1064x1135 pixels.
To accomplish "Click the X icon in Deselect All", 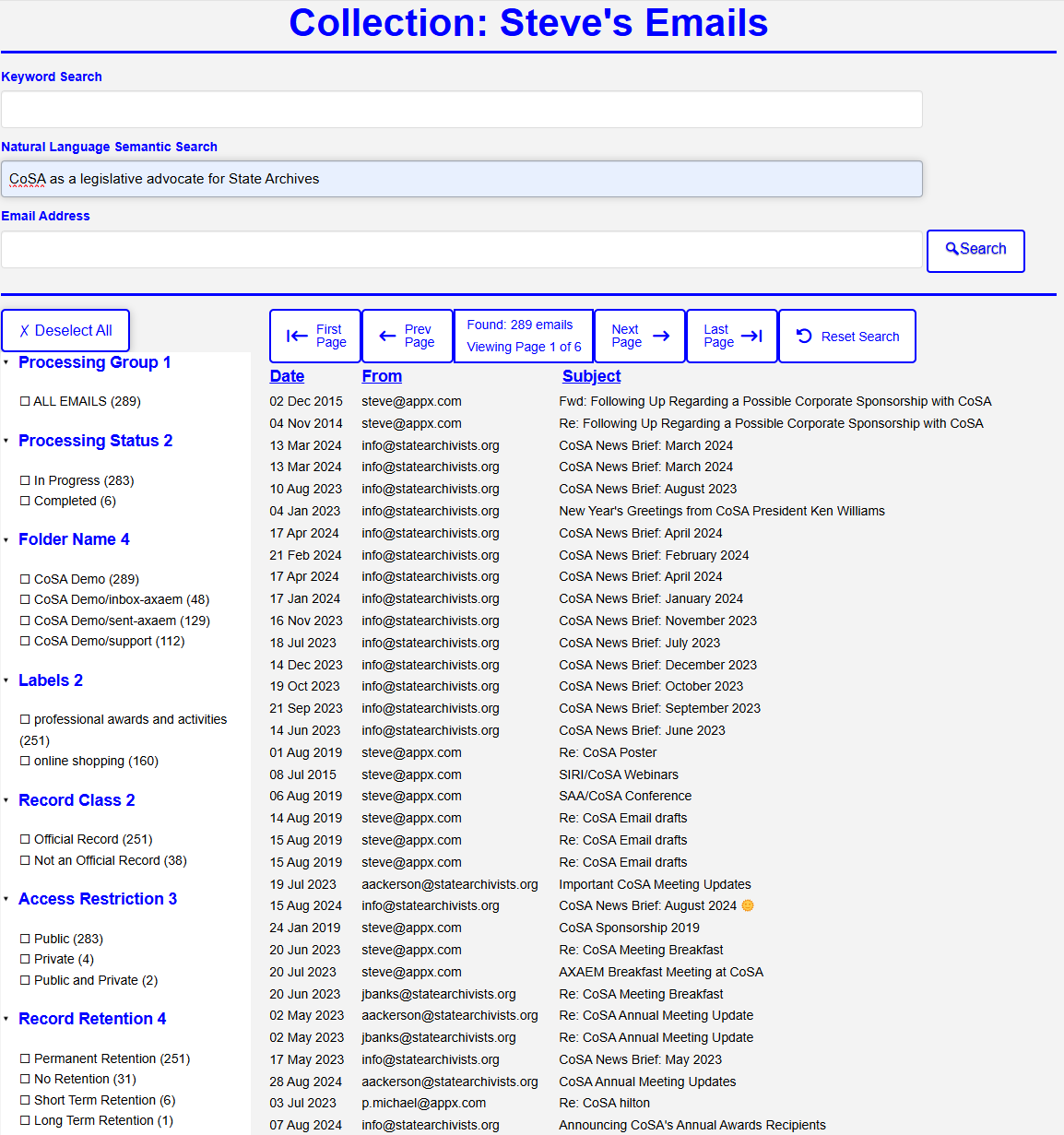I will coord(24,331).
